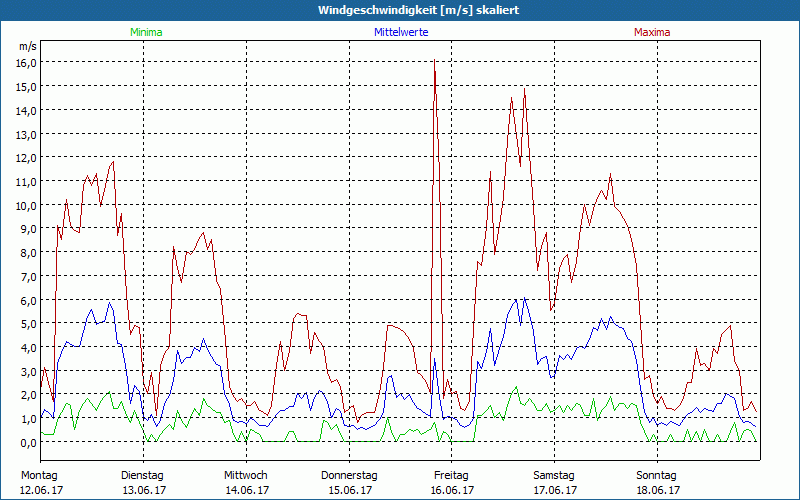Screen dimensions: 800x500
Task: Click the '12,0' y-axis value
Action: coord(27,157)
